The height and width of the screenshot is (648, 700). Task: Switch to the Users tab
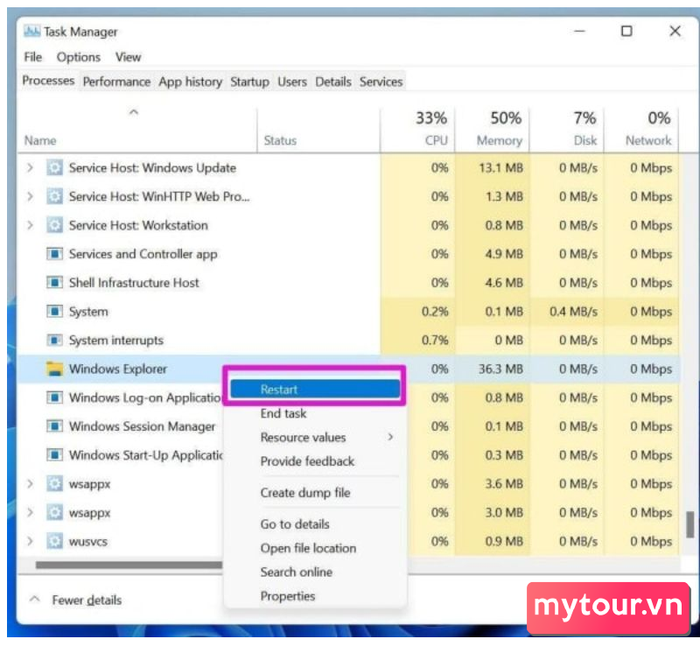pyautogui.click(x=292, y=82)
